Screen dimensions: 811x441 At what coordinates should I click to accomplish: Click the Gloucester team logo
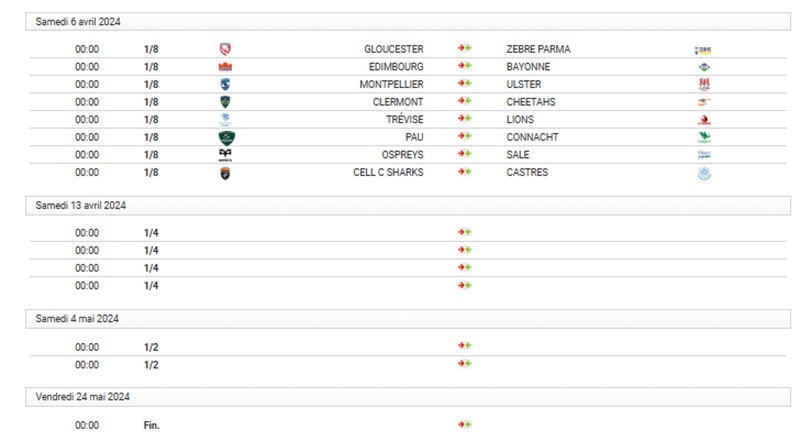[x=225, y=49]
